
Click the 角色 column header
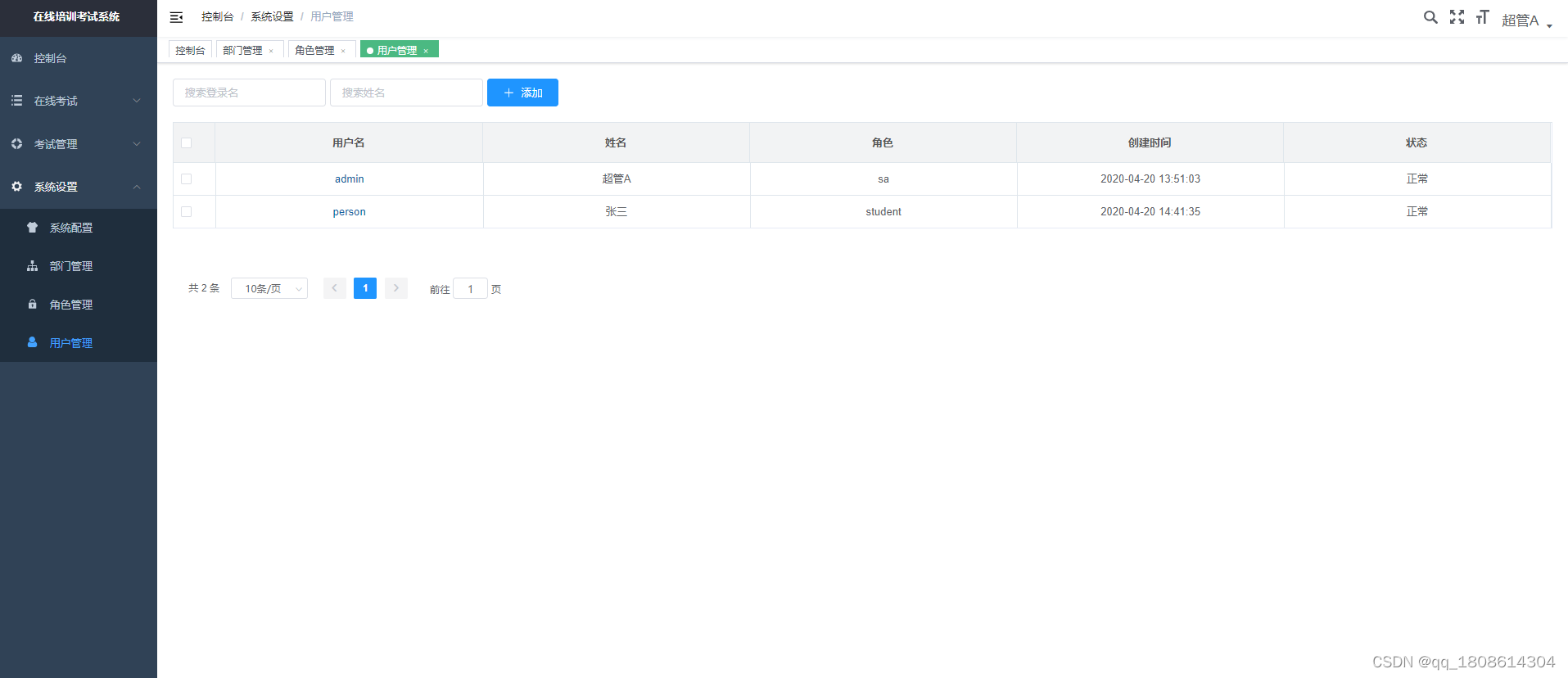point(883,142)
